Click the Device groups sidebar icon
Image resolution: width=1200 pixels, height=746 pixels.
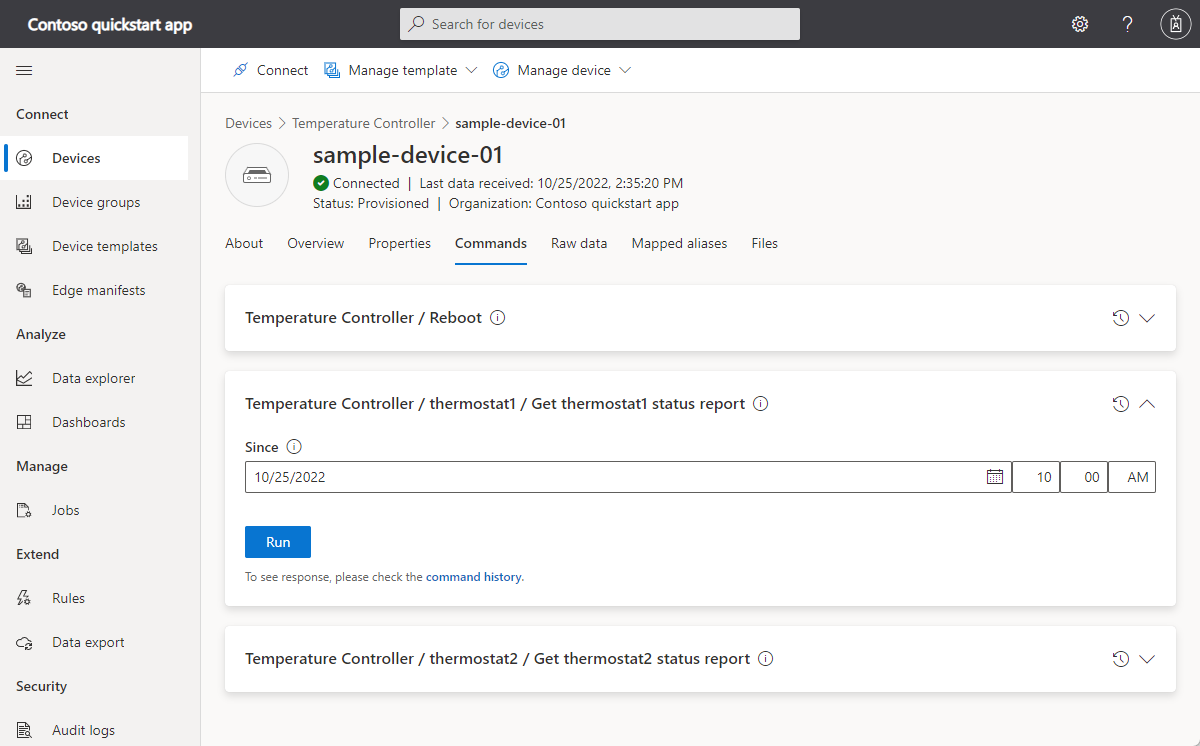25,202
